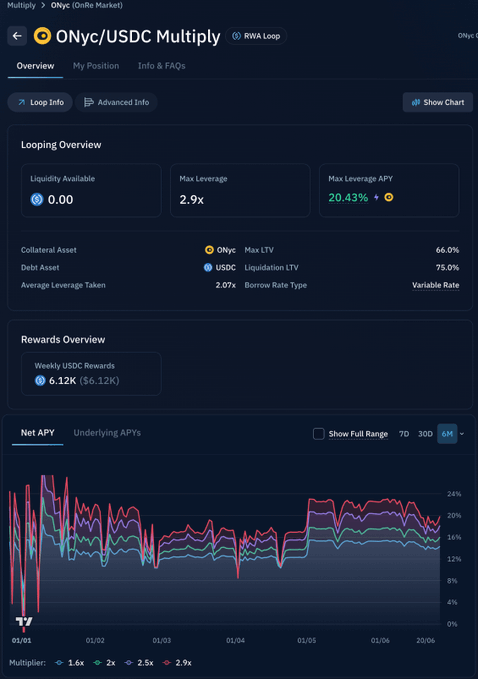Click the Variable Rate link
The height and width of the screenshot is (679, 478).
[436, 285]
